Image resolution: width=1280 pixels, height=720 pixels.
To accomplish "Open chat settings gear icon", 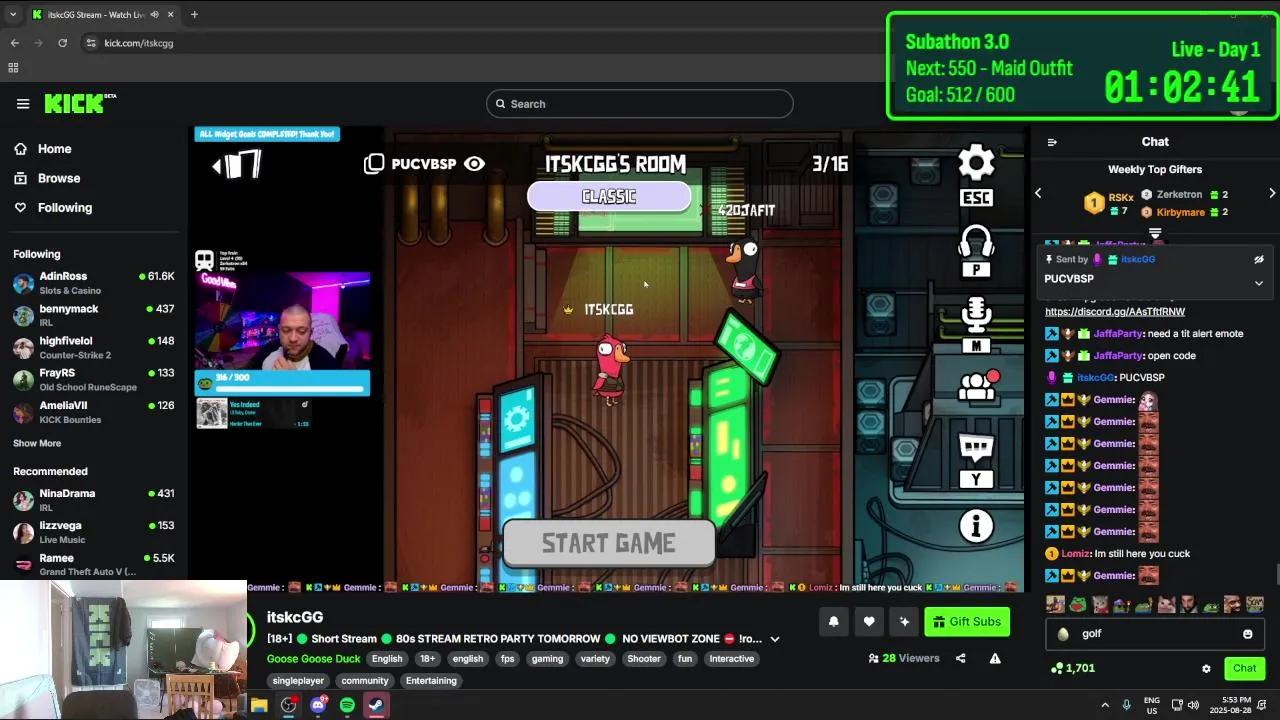I will (1206, 669).
